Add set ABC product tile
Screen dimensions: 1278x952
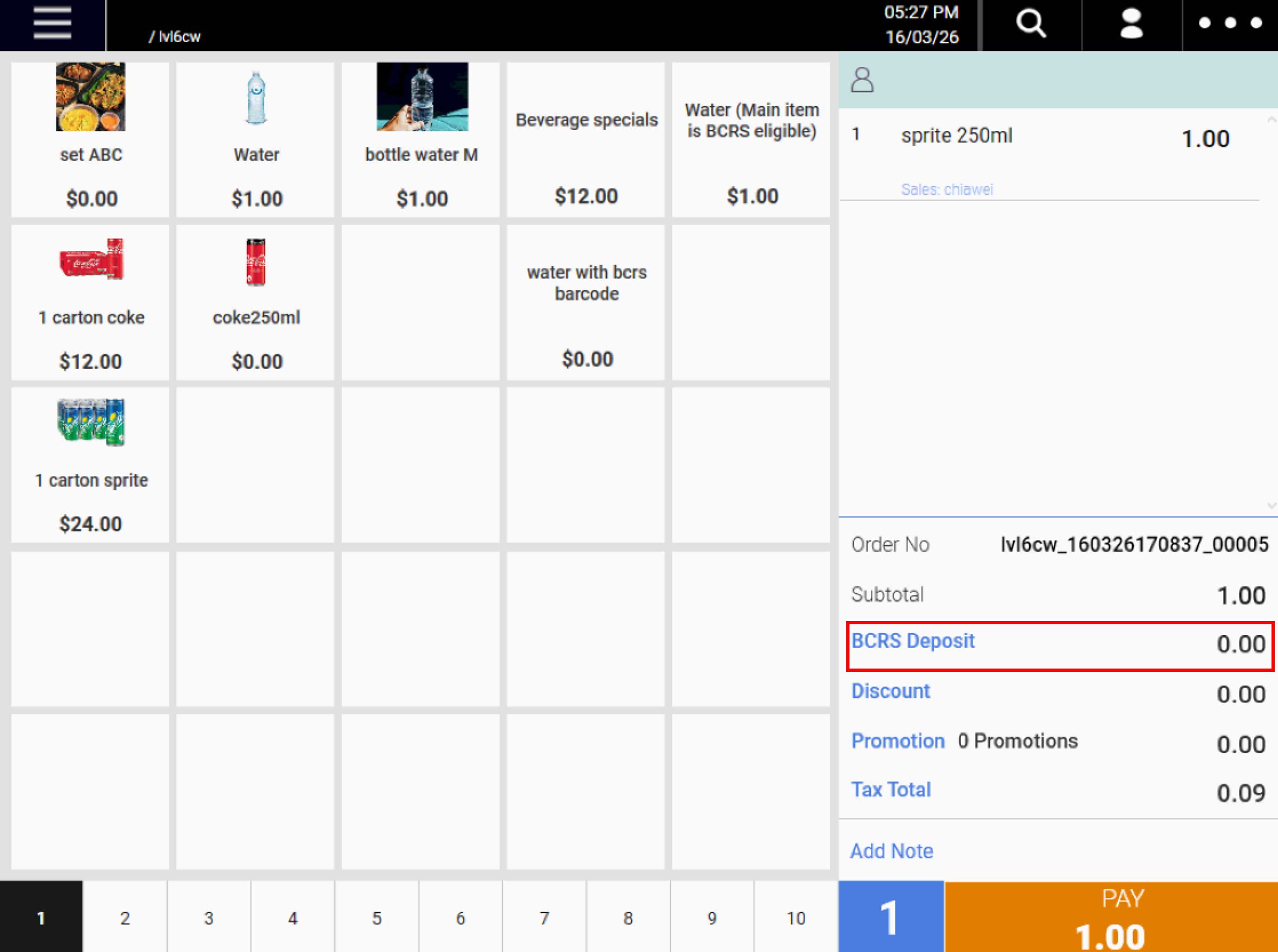pos(90,140)
